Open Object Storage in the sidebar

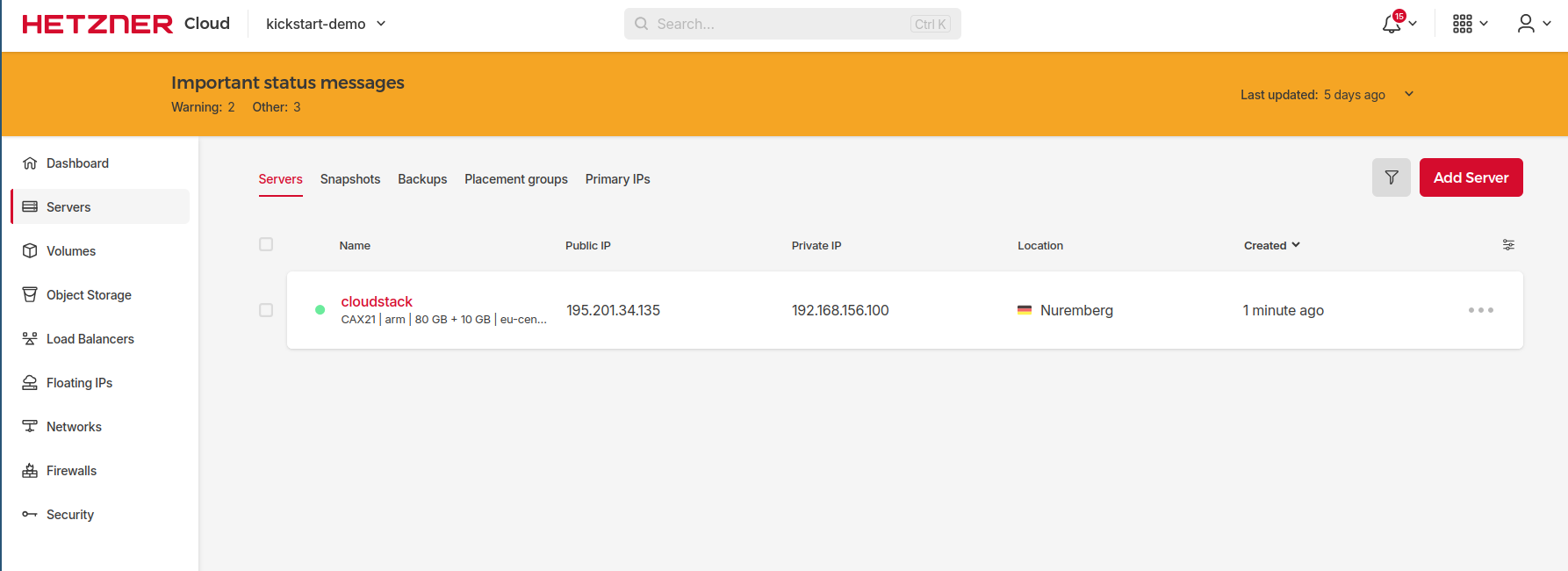click(x=101, y=295)
